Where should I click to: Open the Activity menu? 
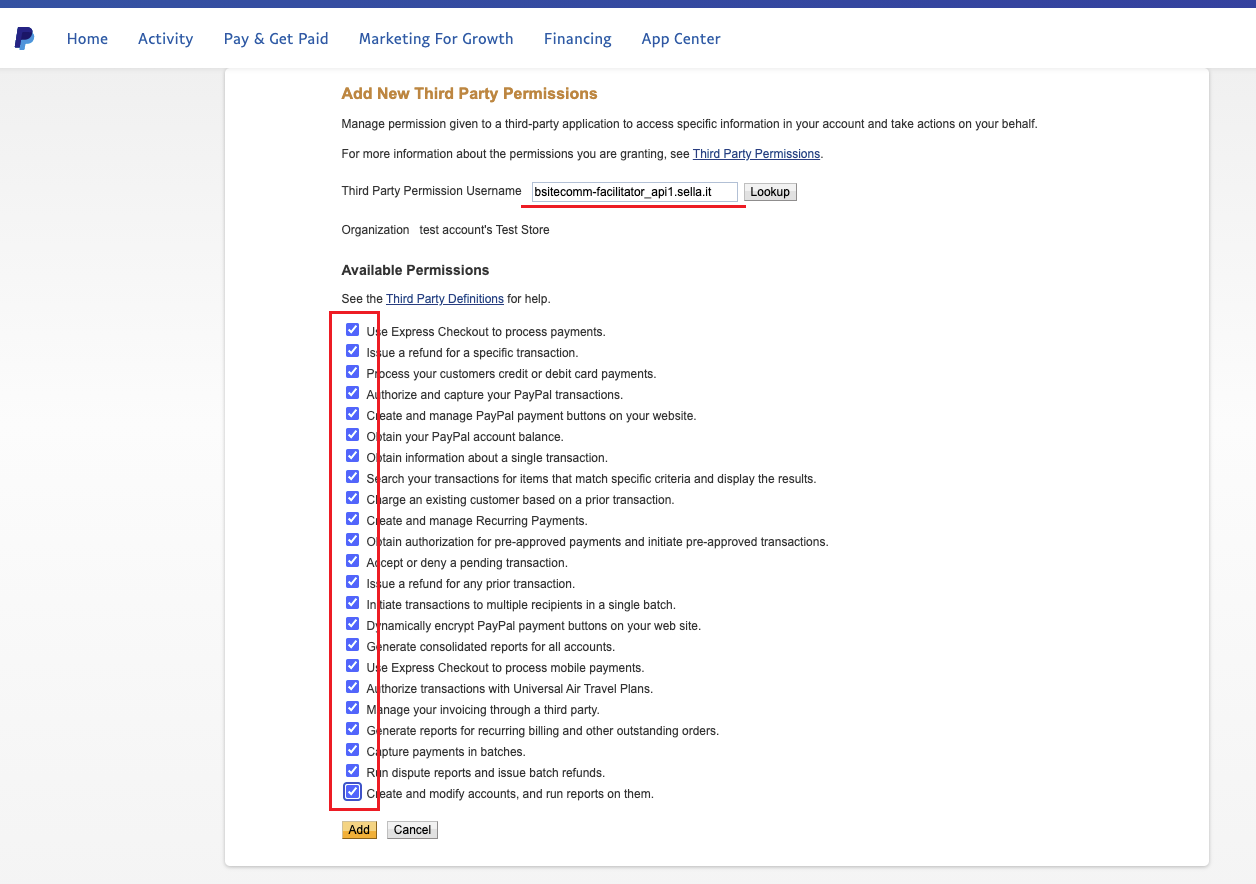[166, 39]
